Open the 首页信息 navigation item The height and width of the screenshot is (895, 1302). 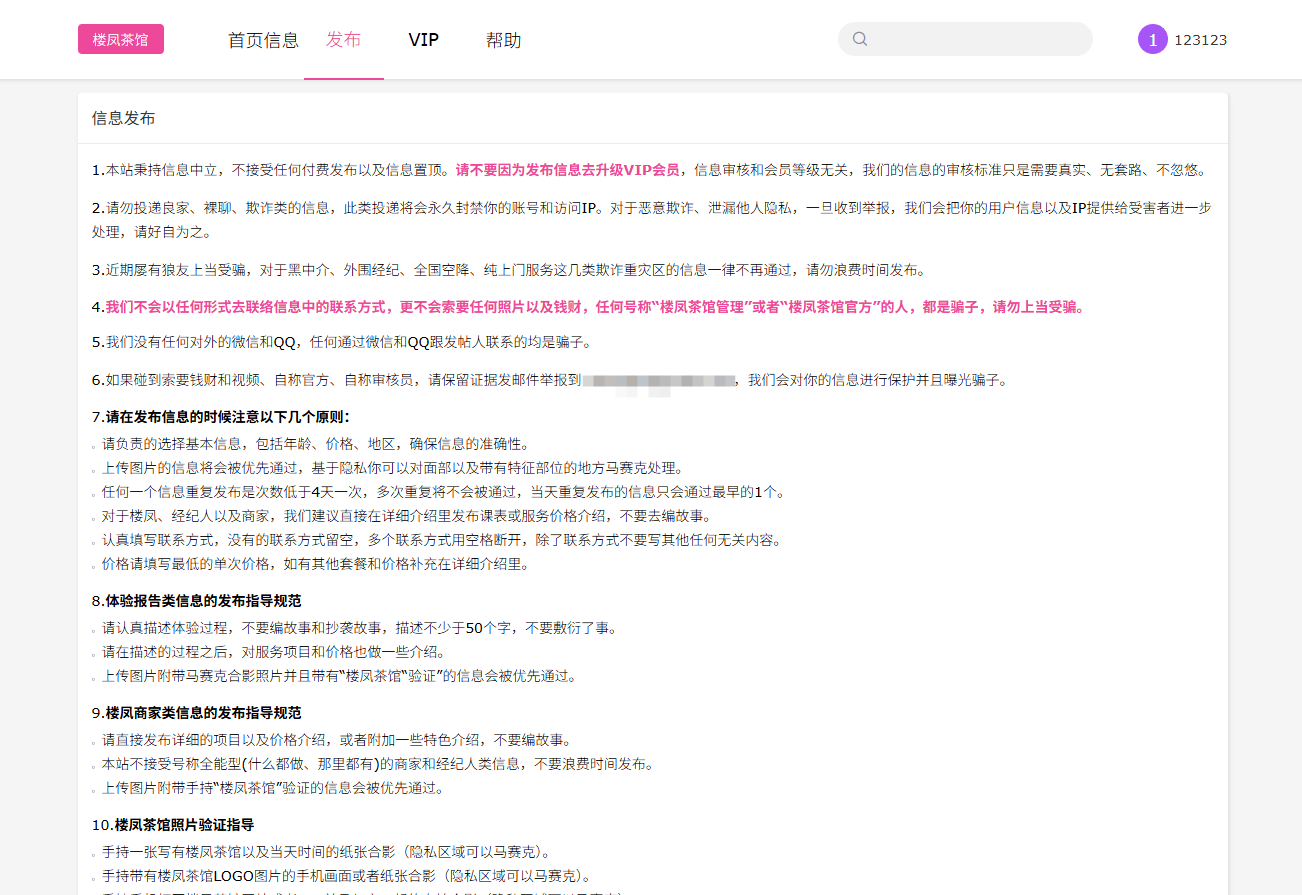point(263,40)
